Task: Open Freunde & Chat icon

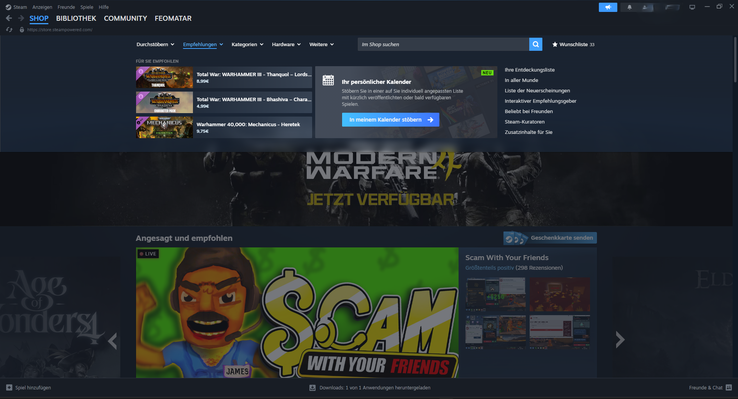Action: tap(729, 388)
